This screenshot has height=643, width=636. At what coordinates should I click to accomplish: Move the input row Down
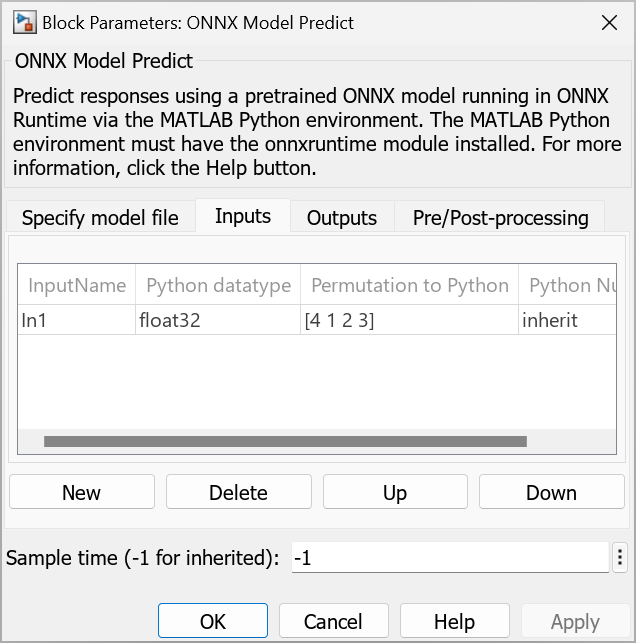point(551,492)
